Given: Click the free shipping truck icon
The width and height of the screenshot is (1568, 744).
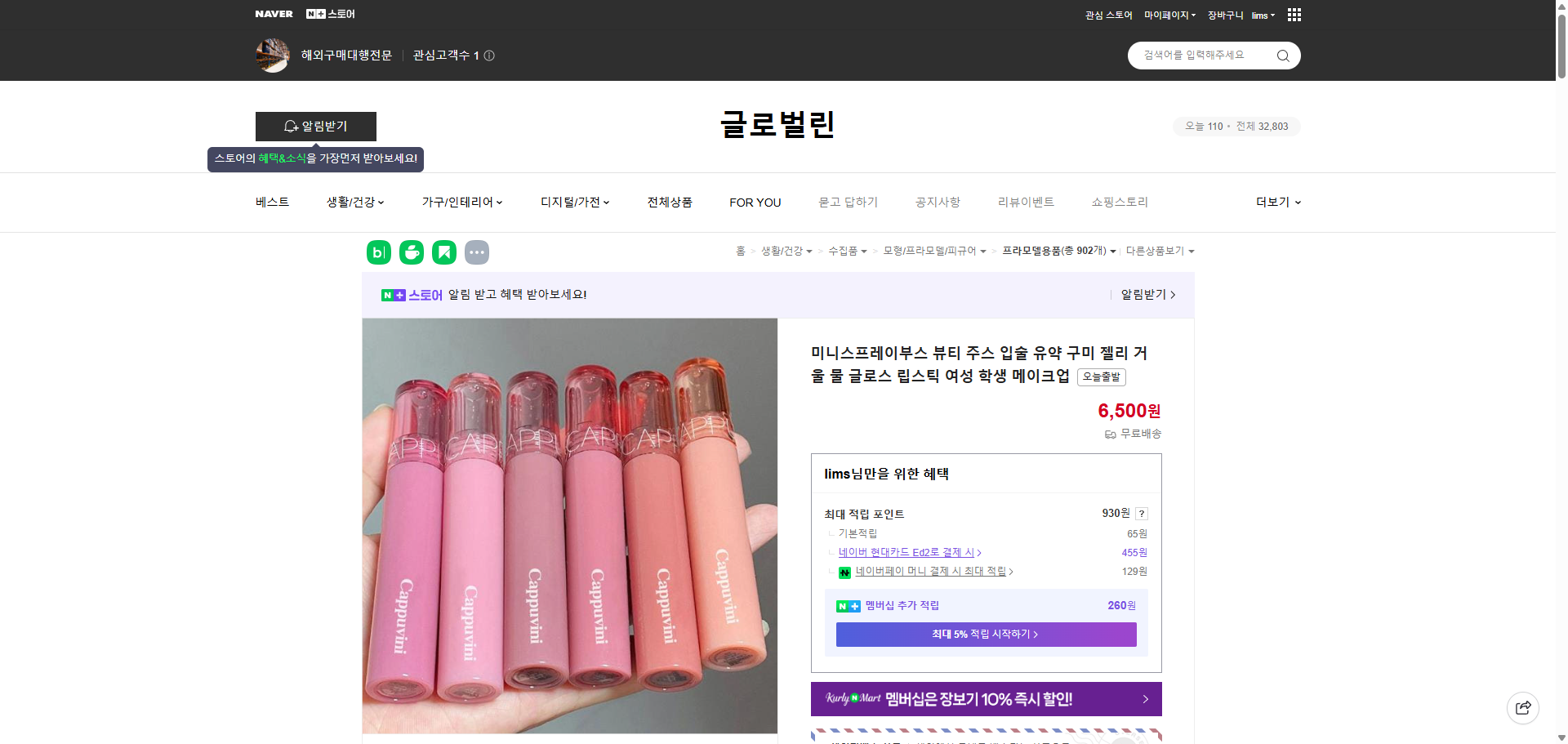Looking at the screenshot, I should coord(1110,434).
